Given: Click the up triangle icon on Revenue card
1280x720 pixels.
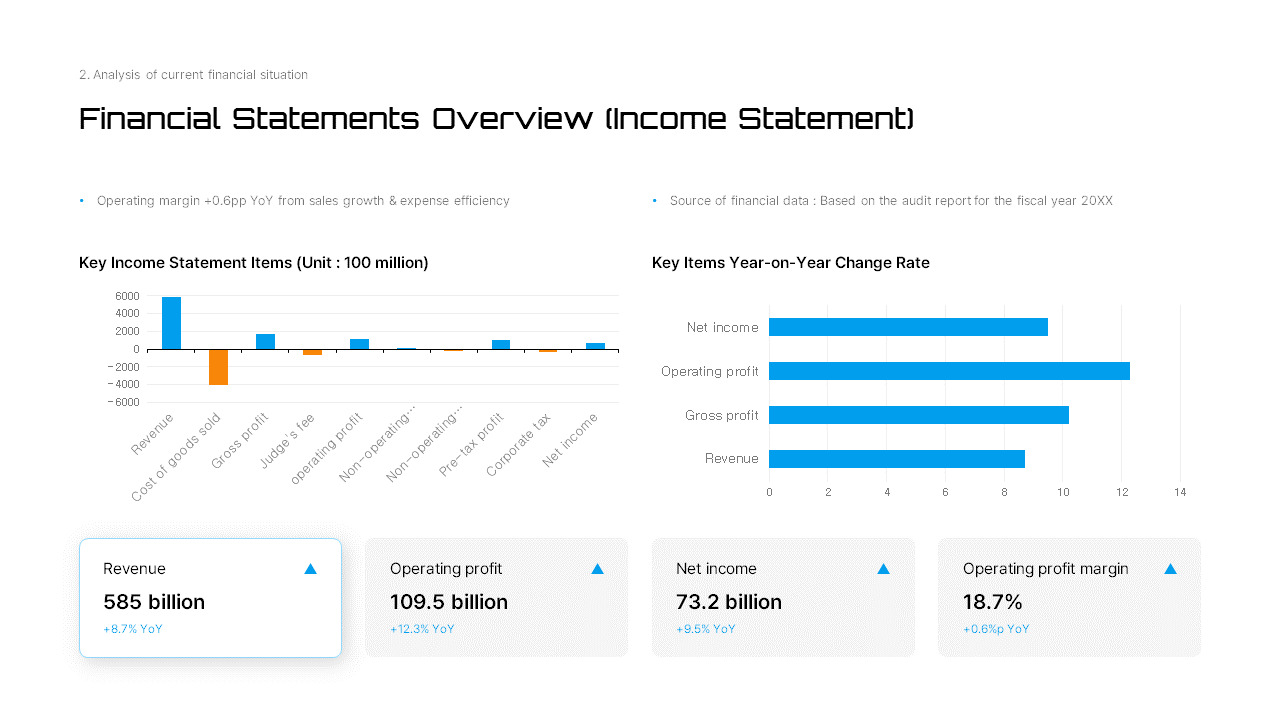Looking at the screenshot, I should pos(310,569).
